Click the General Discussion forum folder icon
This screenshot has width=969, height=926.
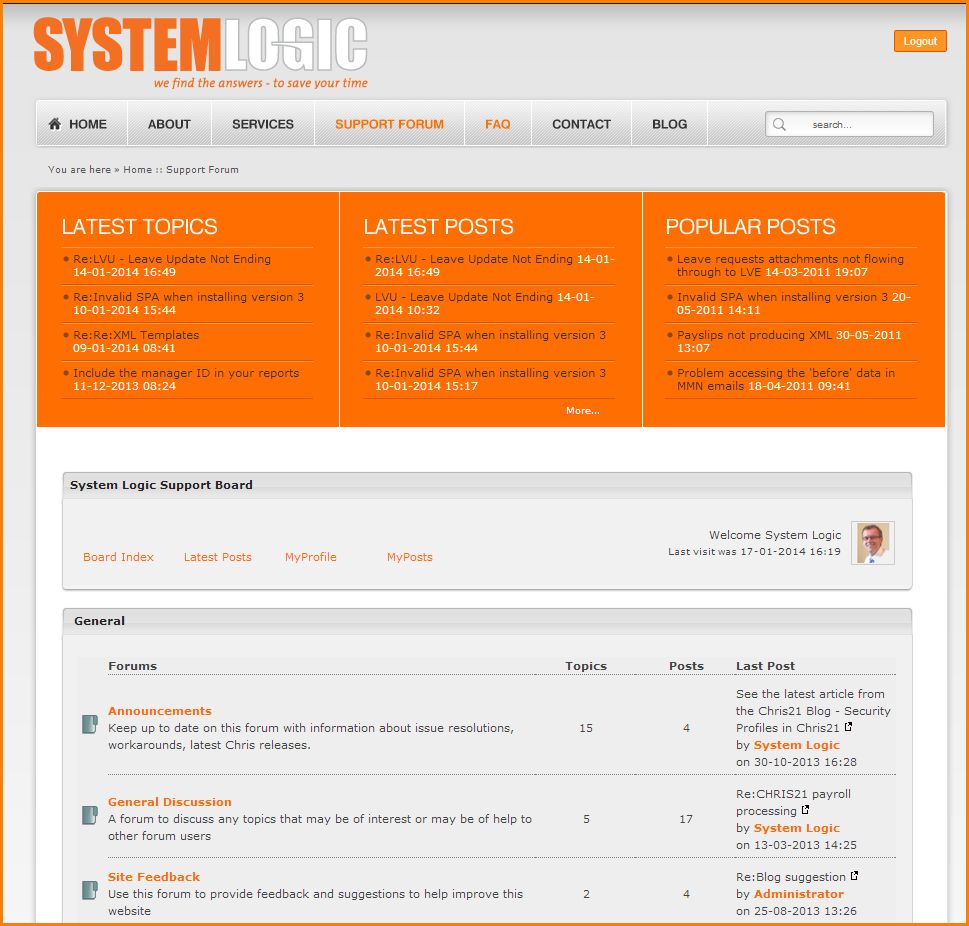tap(90, 814)
